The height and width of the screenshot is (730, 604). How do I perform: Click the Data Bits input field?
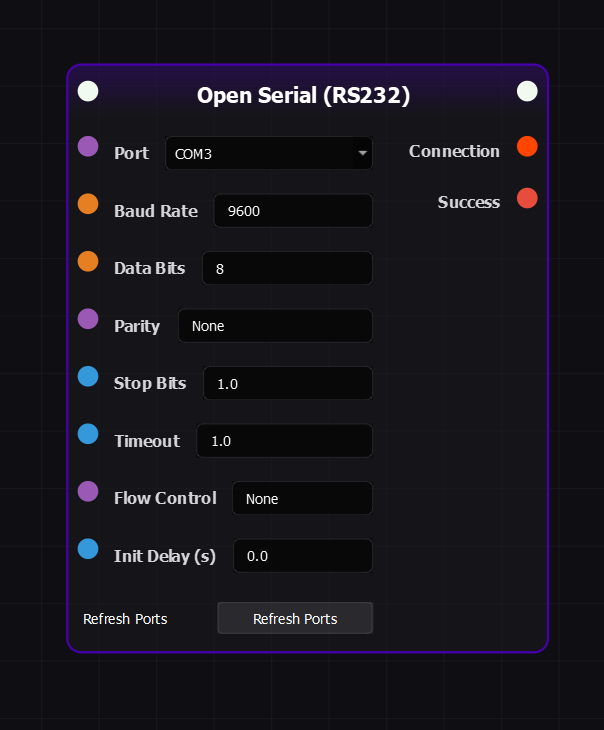[287, 269]
